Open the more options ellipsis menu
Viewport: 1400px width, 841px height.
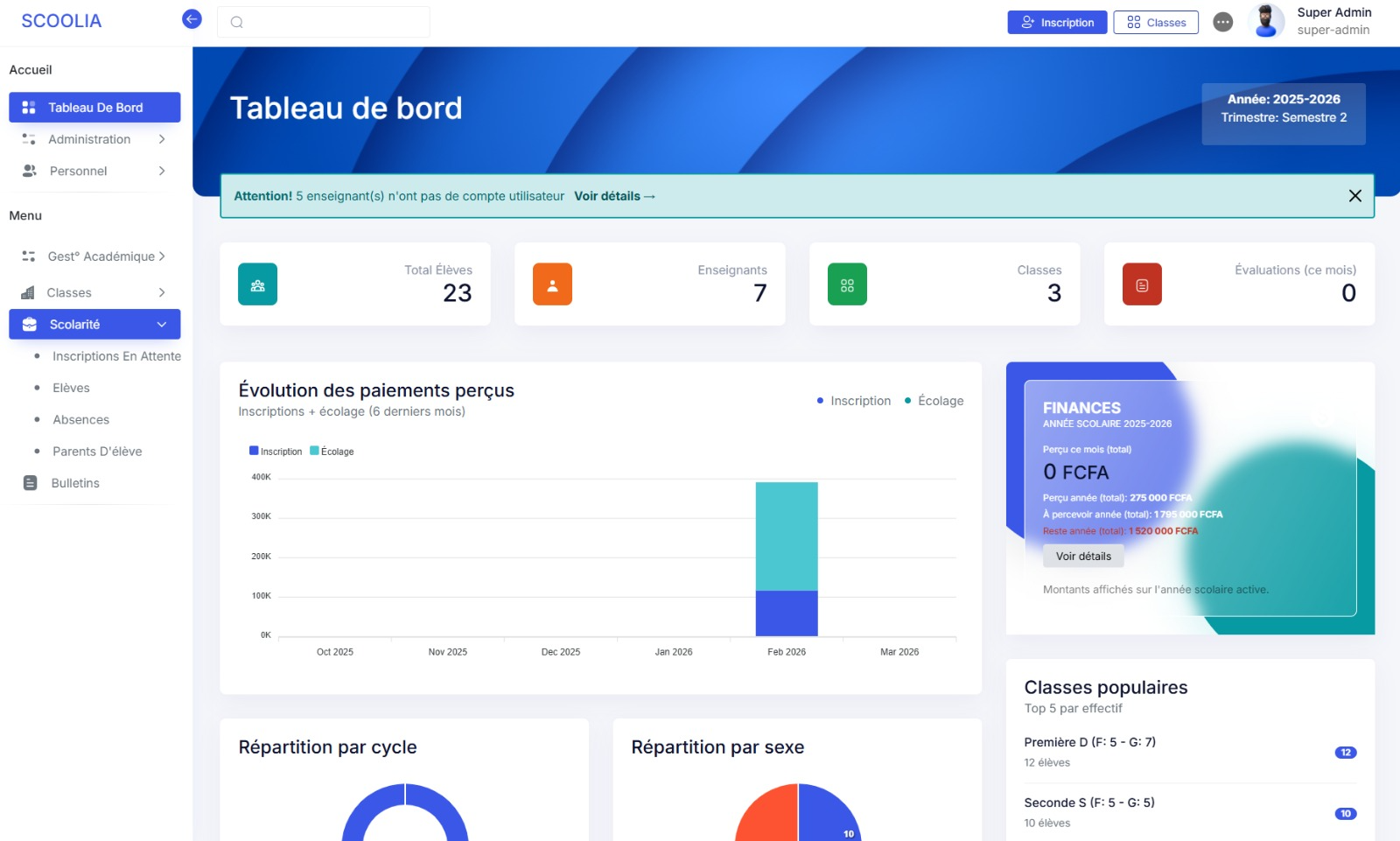(1225, 22)
